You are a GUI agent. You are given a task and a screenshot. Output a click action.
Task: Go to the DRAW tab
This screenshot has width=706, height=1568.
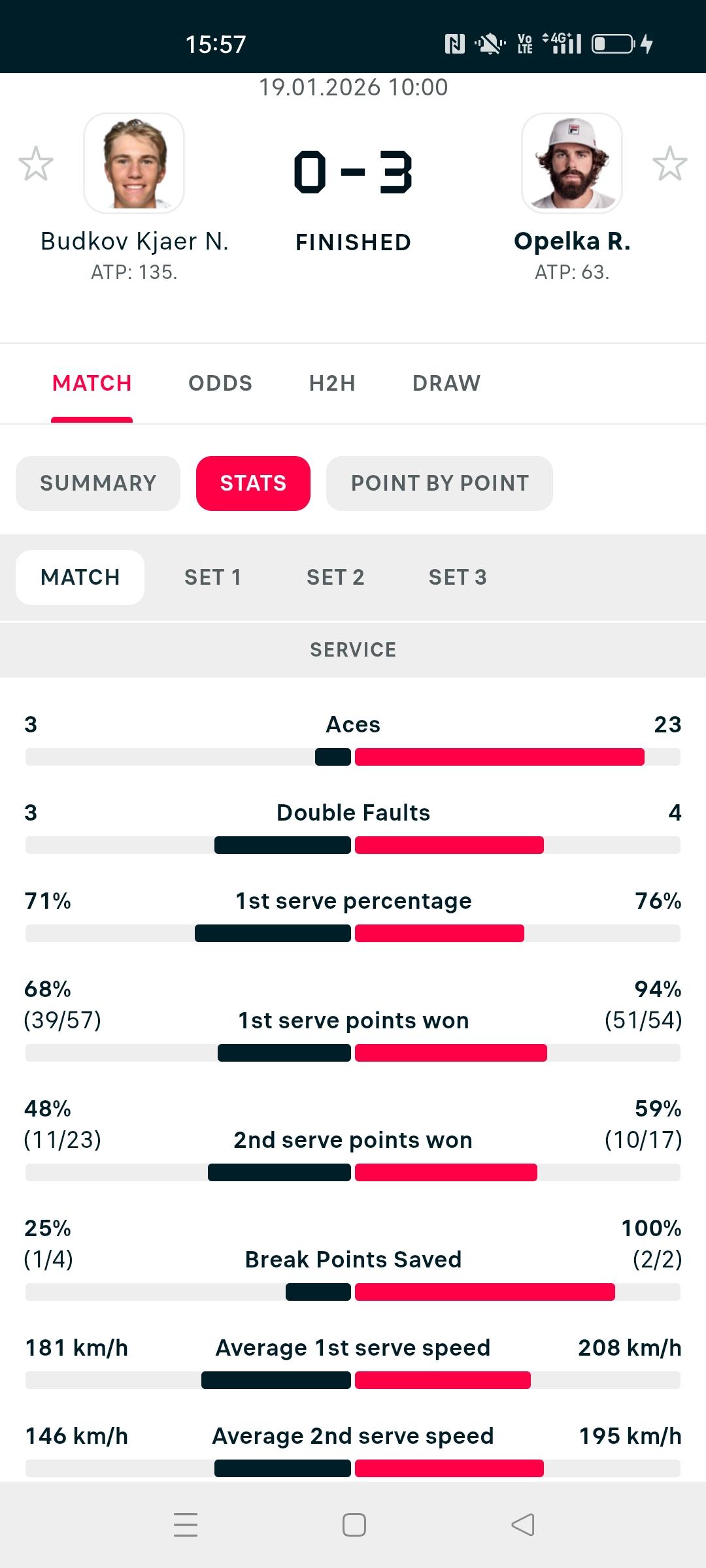[446, 383]
